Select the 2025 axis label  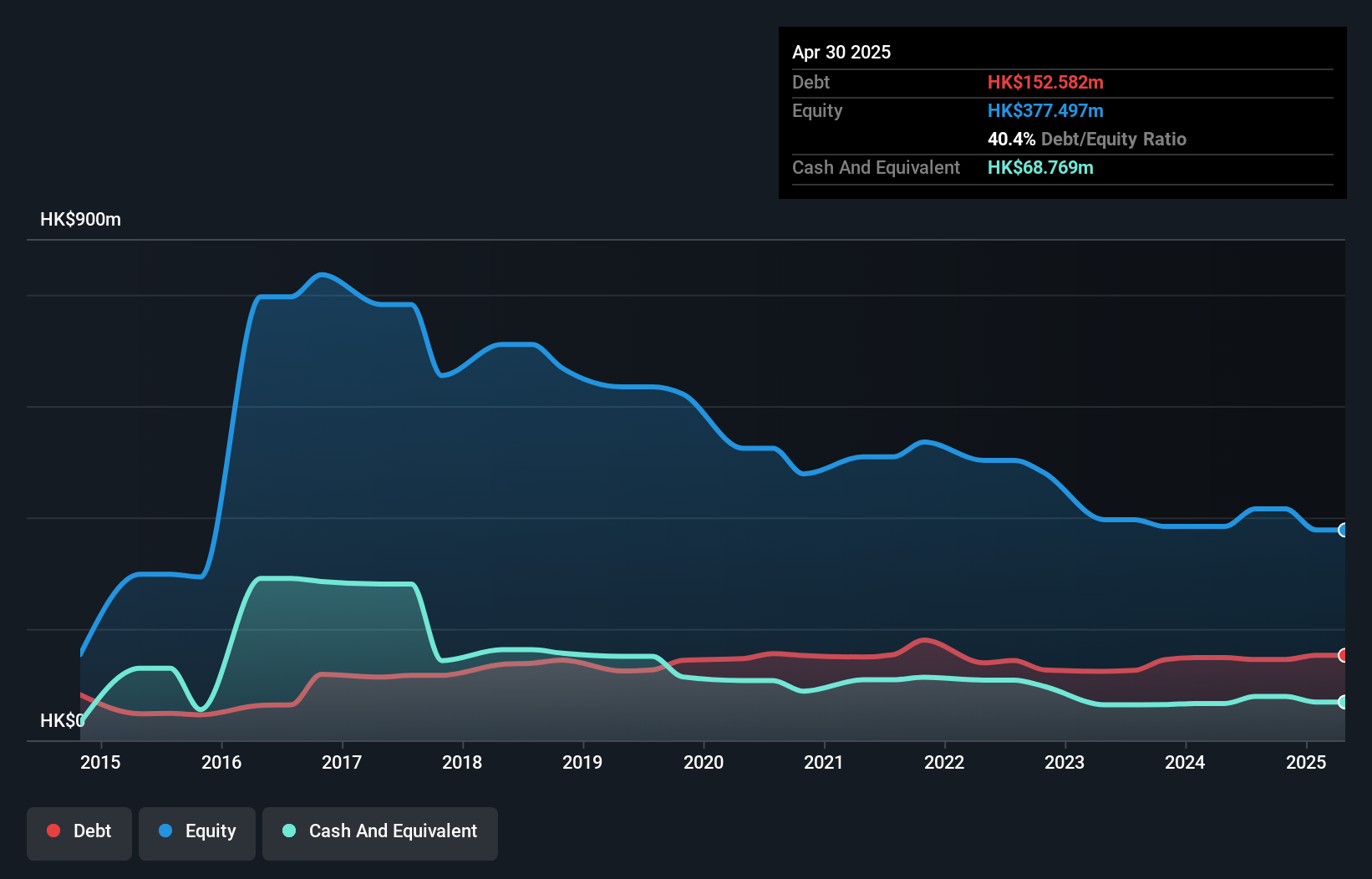tap(1305, 762)
